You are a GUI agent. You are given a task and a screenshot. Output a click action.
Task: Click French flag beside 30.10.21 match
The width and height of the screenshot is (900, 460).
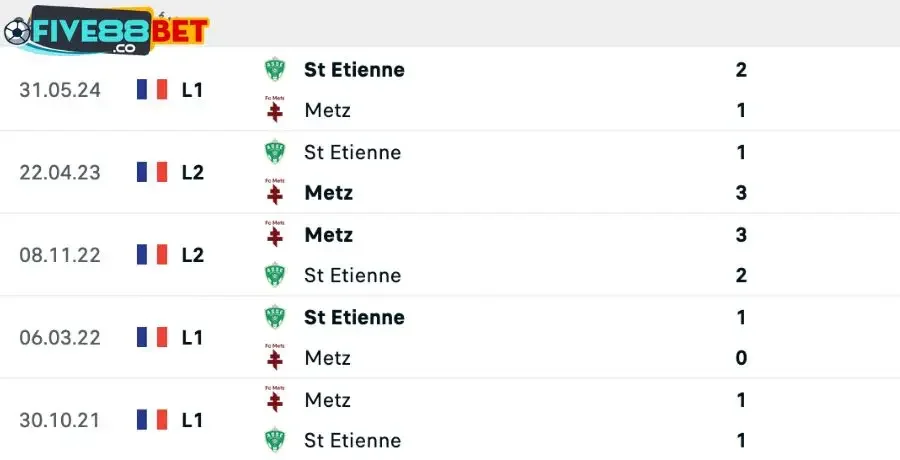[x=152, y=419]
